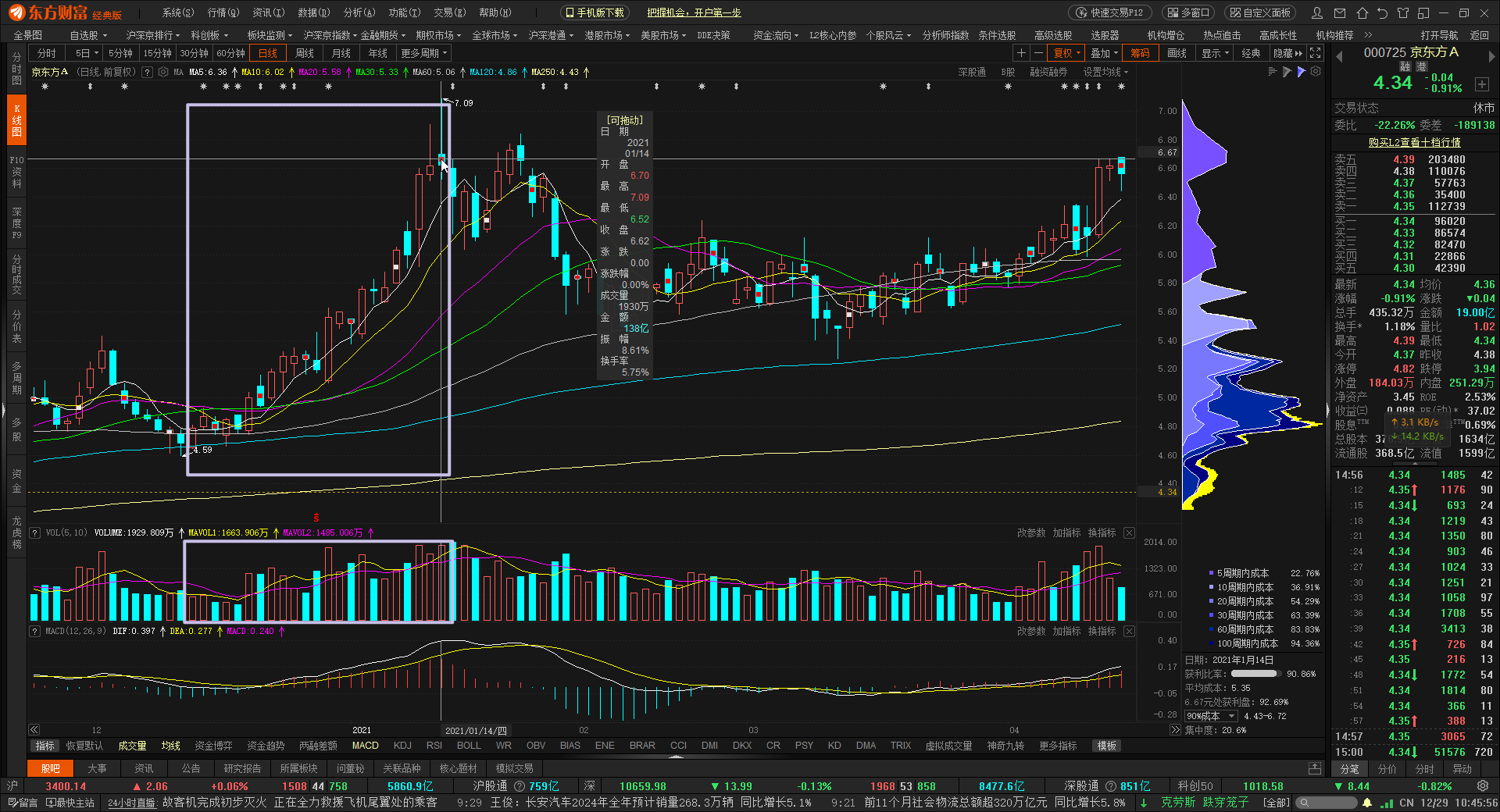Switch to the 周线 period tab
The image size is (1500, 812).
(305, 53)
